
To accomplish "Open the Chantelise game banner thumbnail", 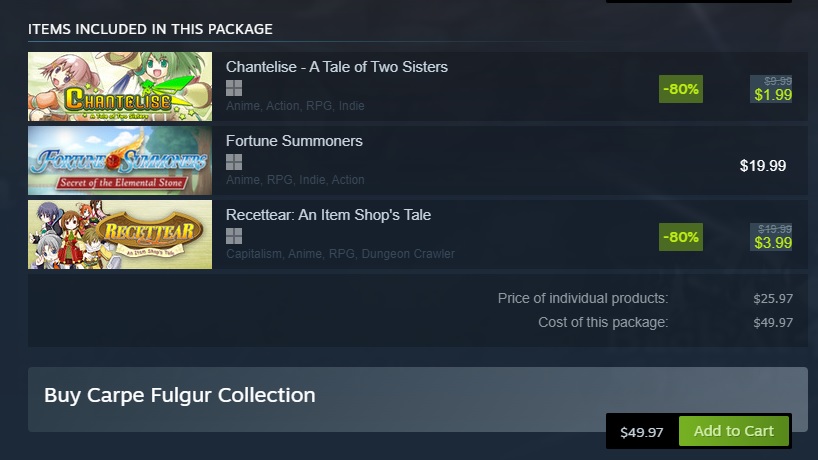I will 120,87.
